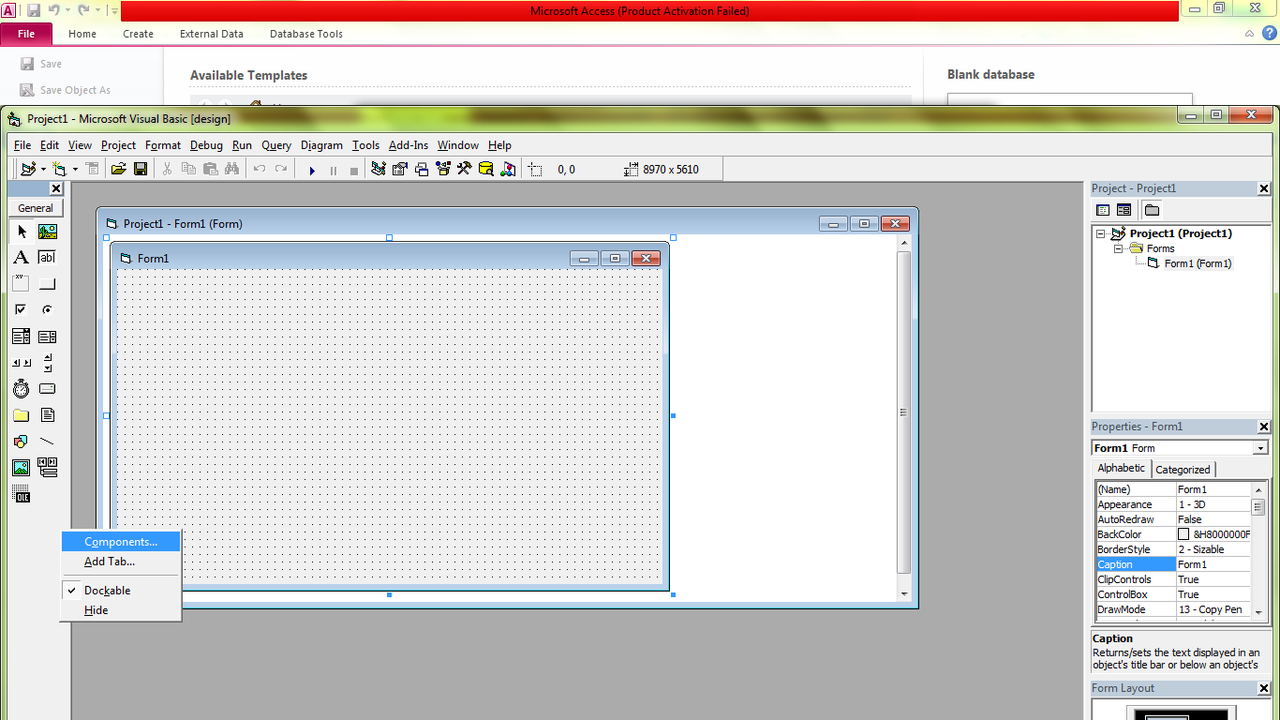Image resolution: width=1280 pixels, height=720 pixels.
Task: Open the Menu Editor from toolbar
Action: [x=92, y=169]
